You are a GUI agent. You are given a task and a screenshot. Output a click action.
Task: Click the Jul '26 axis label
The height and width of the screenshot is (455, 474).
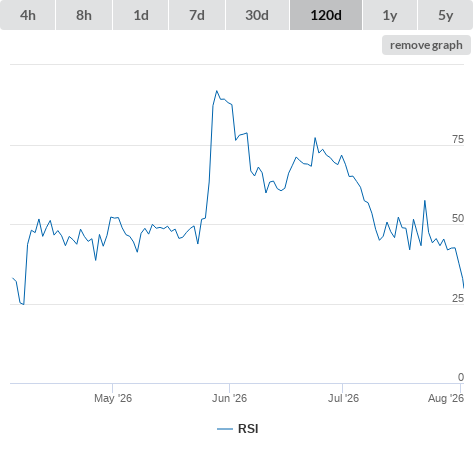[343, 398]
